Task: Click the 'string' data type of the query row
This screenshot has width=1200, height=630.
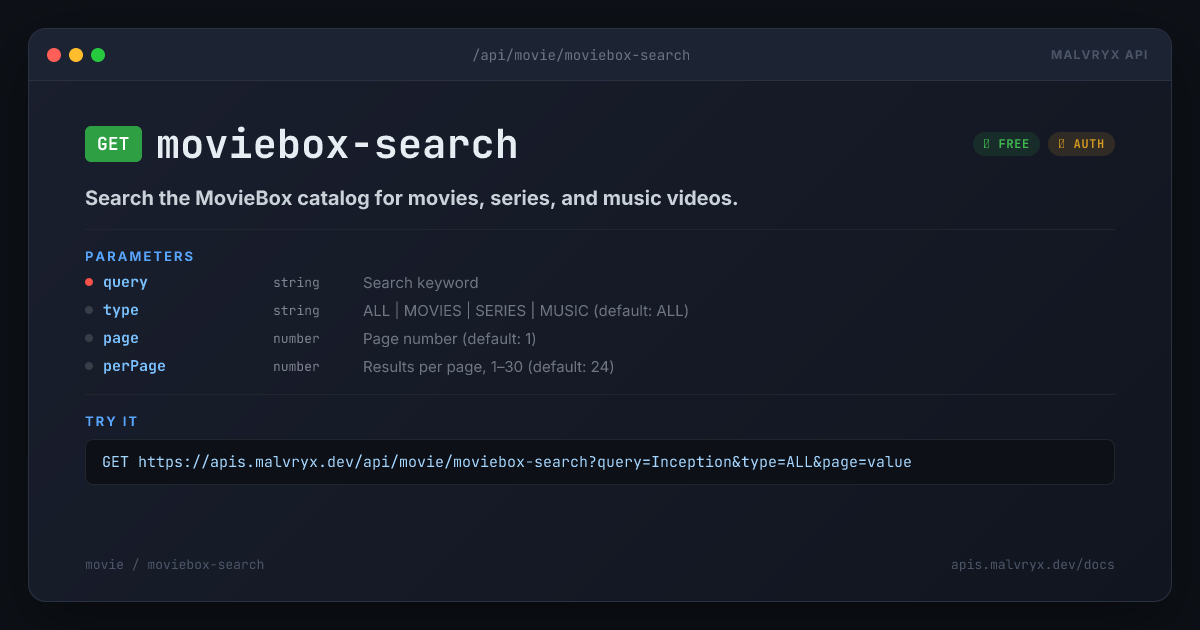Action: 296,283
